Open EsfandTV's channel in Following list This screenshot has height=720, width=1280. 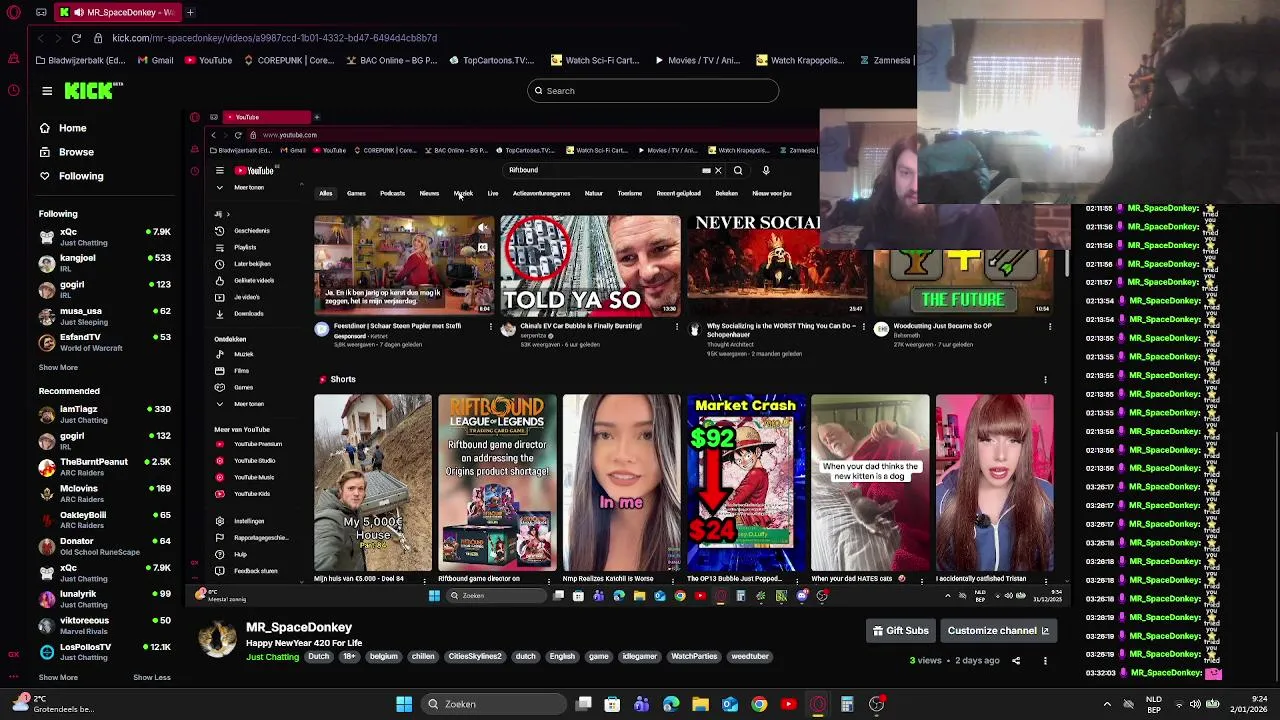pos(105,342)
